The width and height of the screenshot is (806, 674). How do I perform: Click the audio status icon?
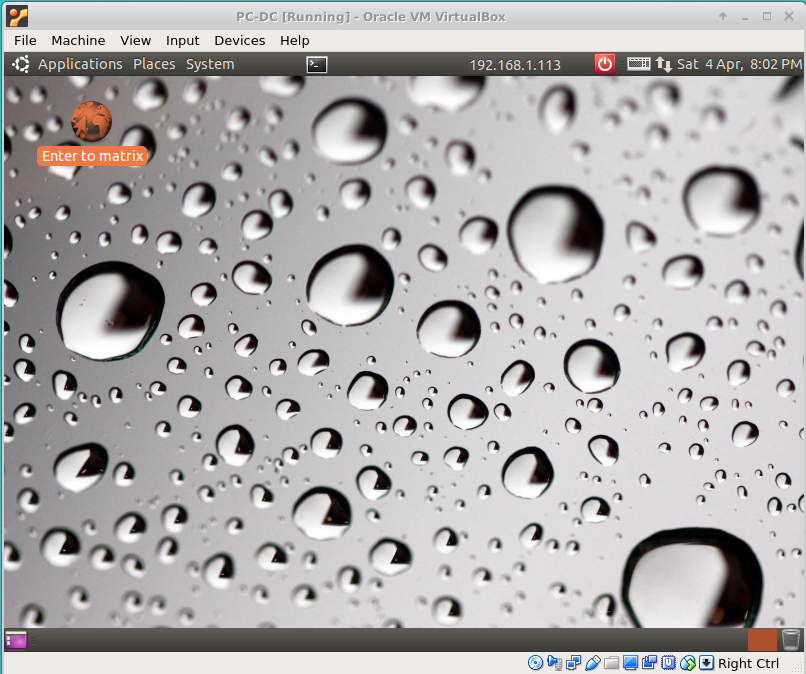555,663
